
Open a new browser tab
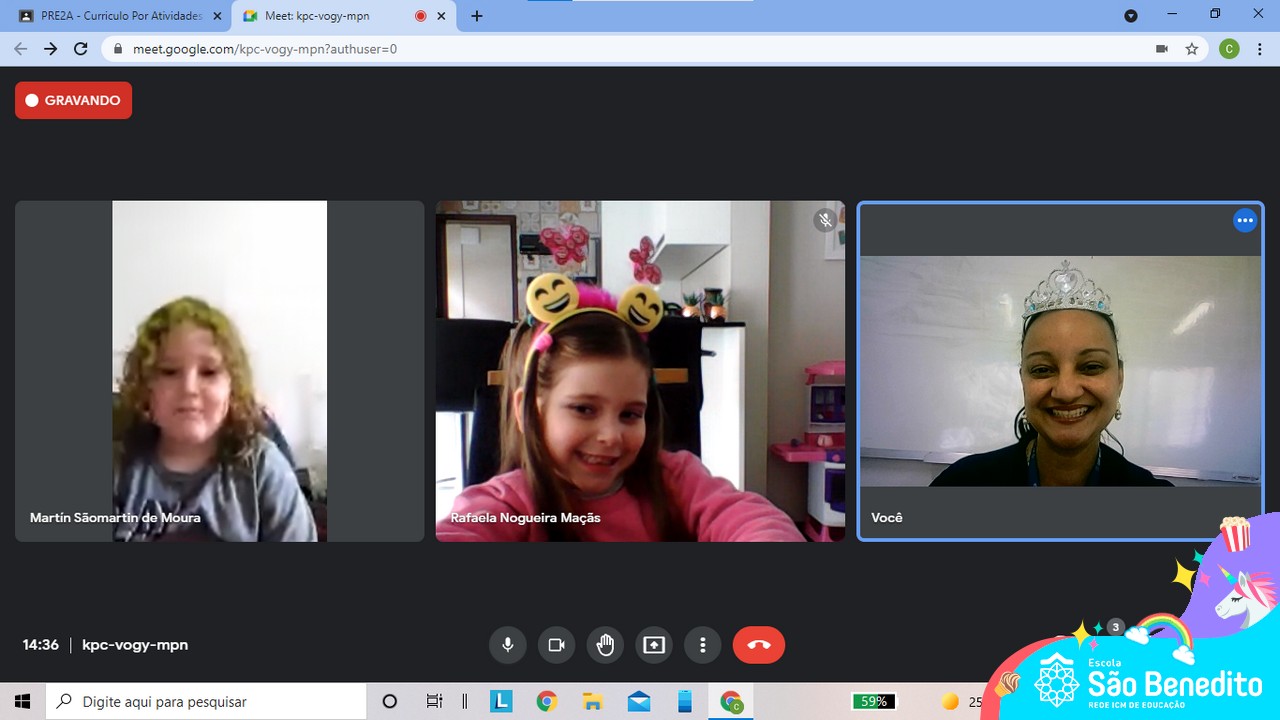point(477,16)
